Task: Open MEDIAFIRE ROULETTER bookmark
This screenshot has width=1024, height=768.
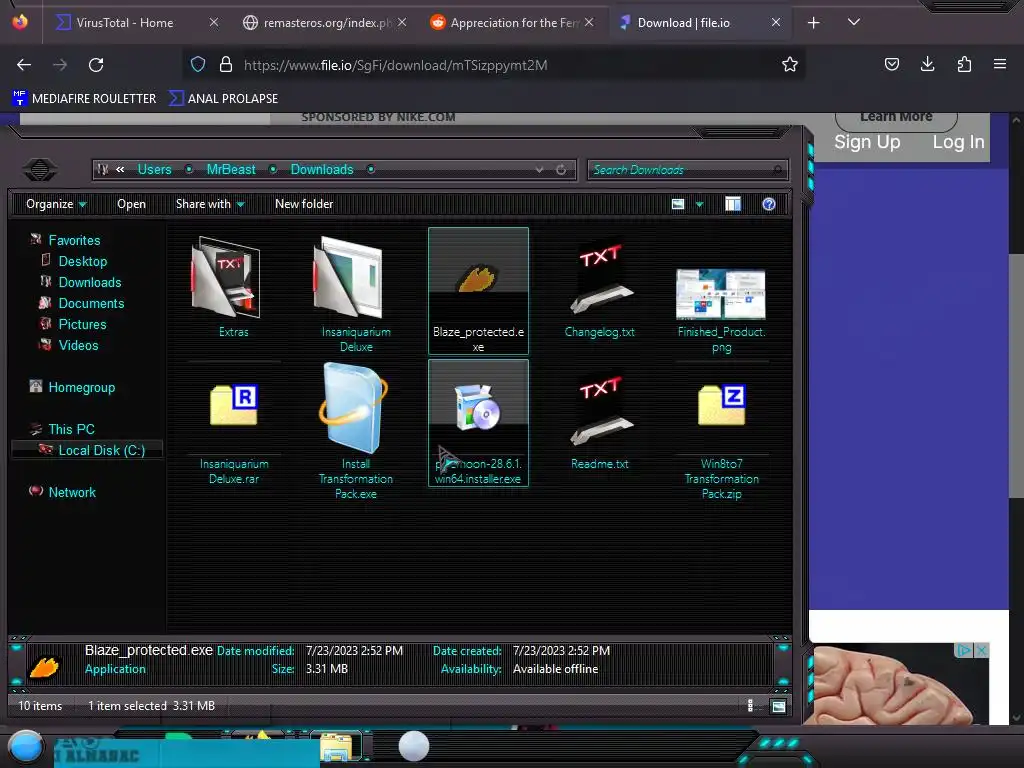Action: point(84,99)
